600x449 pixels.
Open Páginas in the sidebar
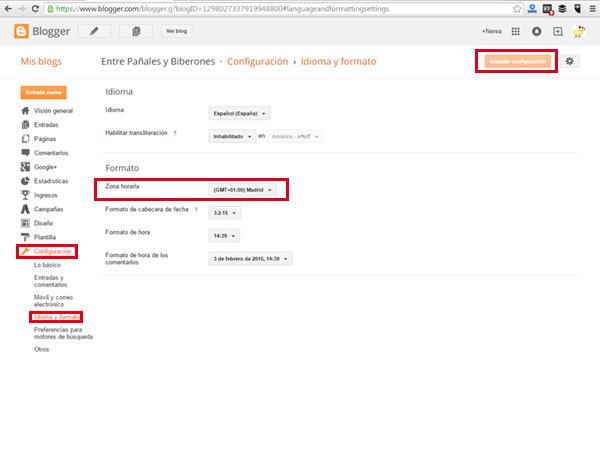(45, 139)
